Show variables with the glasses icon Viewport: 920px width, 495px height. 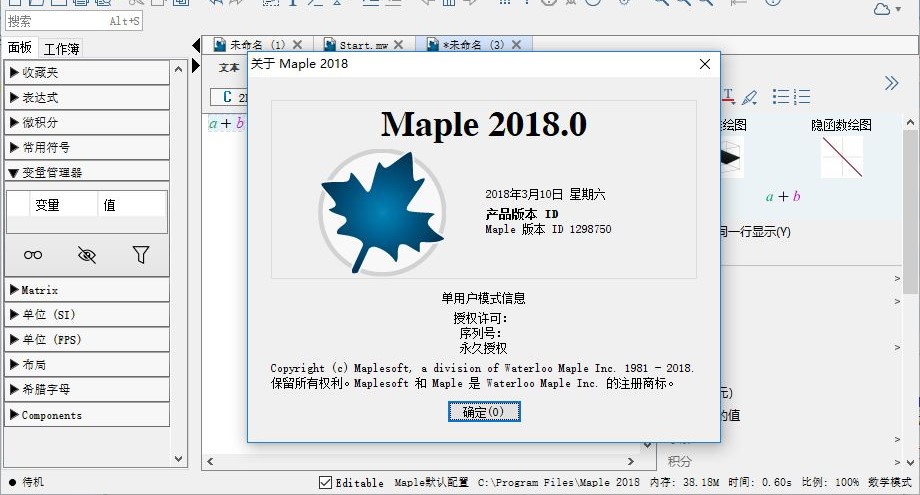tap(33, 255)
